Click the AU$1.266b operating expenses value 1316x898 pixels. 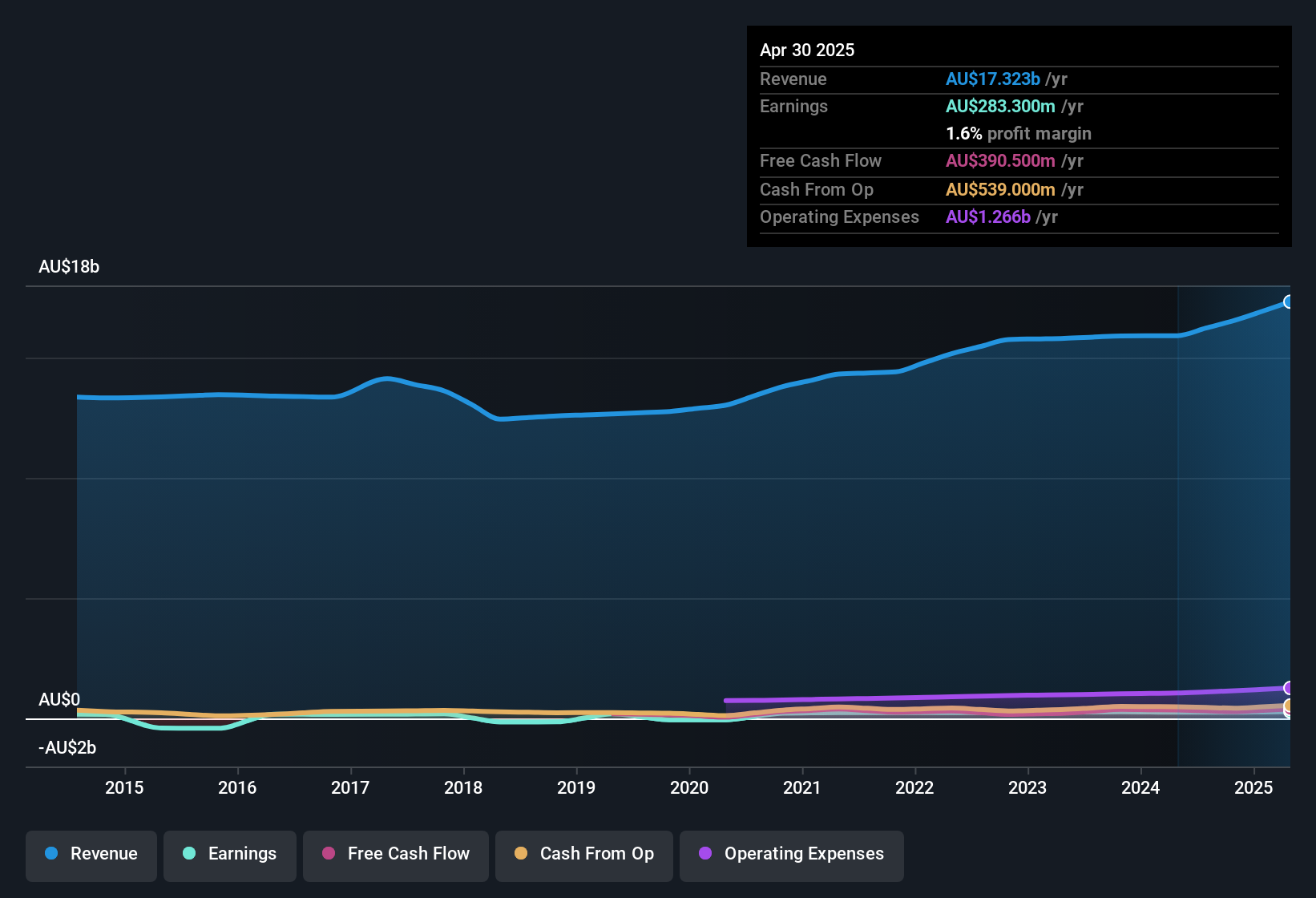pos(988,216)
